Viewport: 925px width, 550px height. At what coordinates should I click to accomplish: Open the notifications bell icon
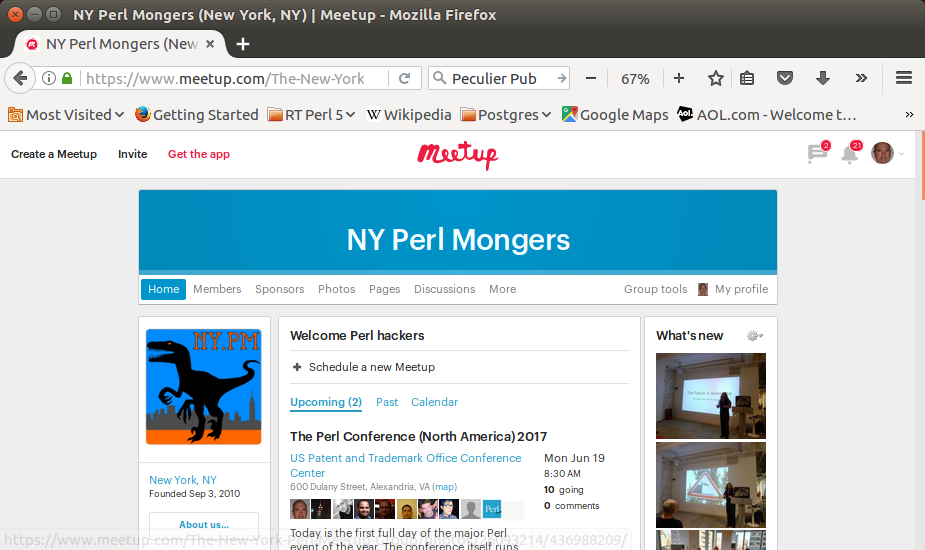tap(851, 153)
